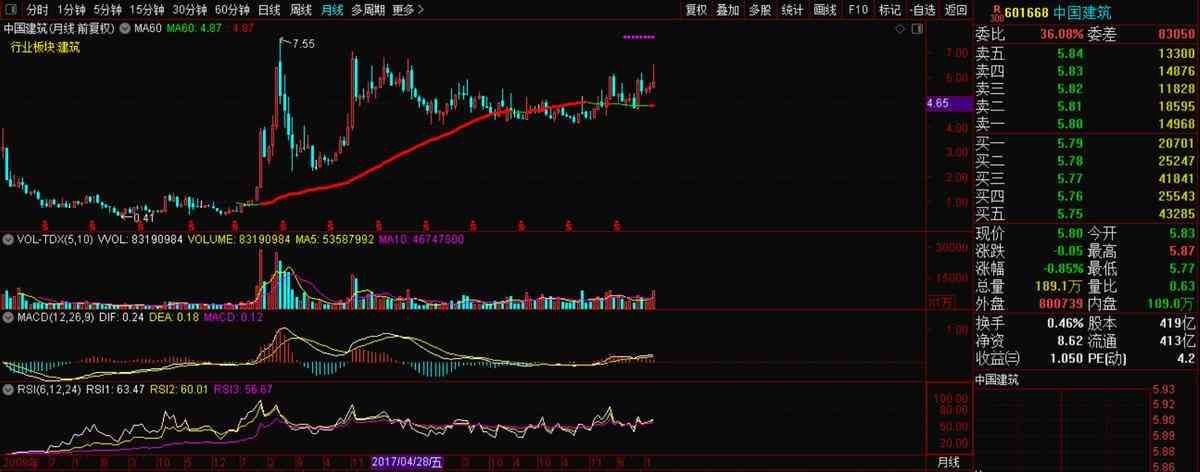Toggle -自选 to remove from watchlist
This screenshot has width=1200, height=472.
click(x=922, y=10)
